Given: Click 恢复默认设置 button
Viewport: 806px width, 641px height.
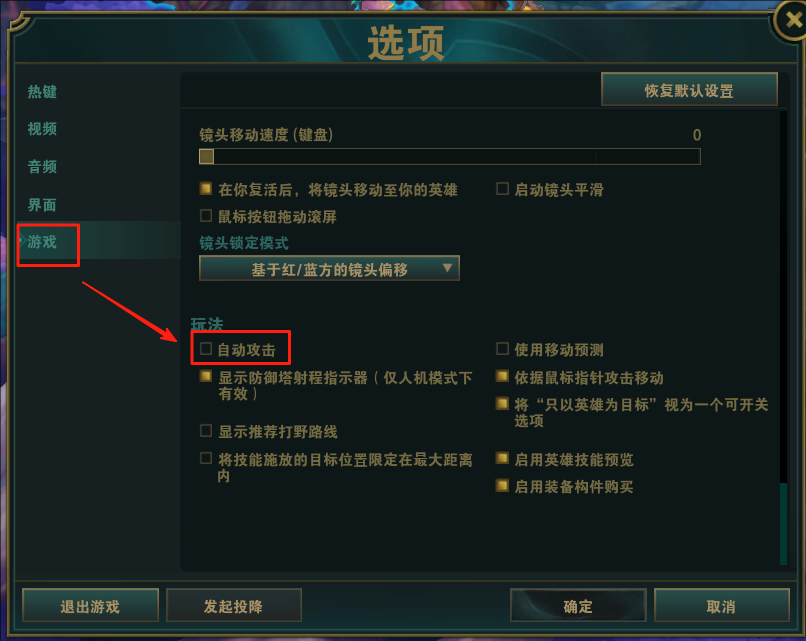Looking at the screenshot, I should (x=689, y=89).
